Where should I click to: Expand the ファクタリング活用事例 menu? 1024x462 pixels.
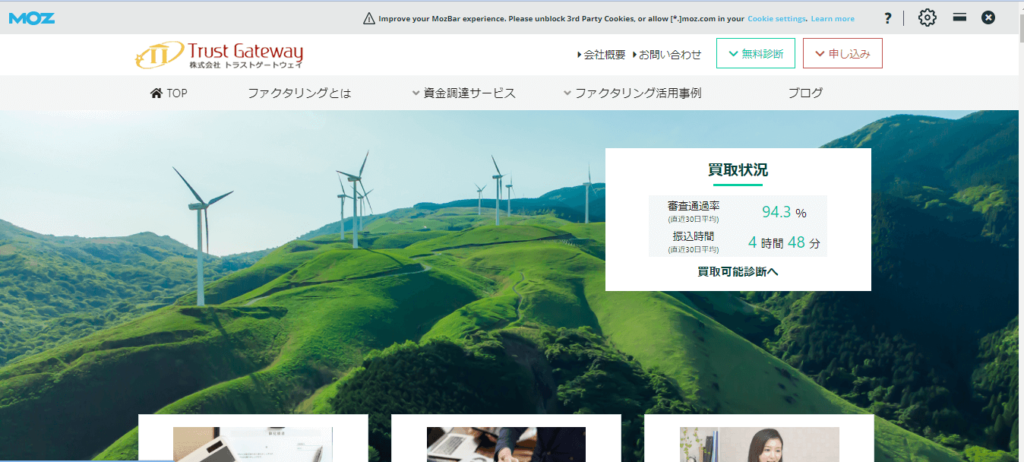632,93
